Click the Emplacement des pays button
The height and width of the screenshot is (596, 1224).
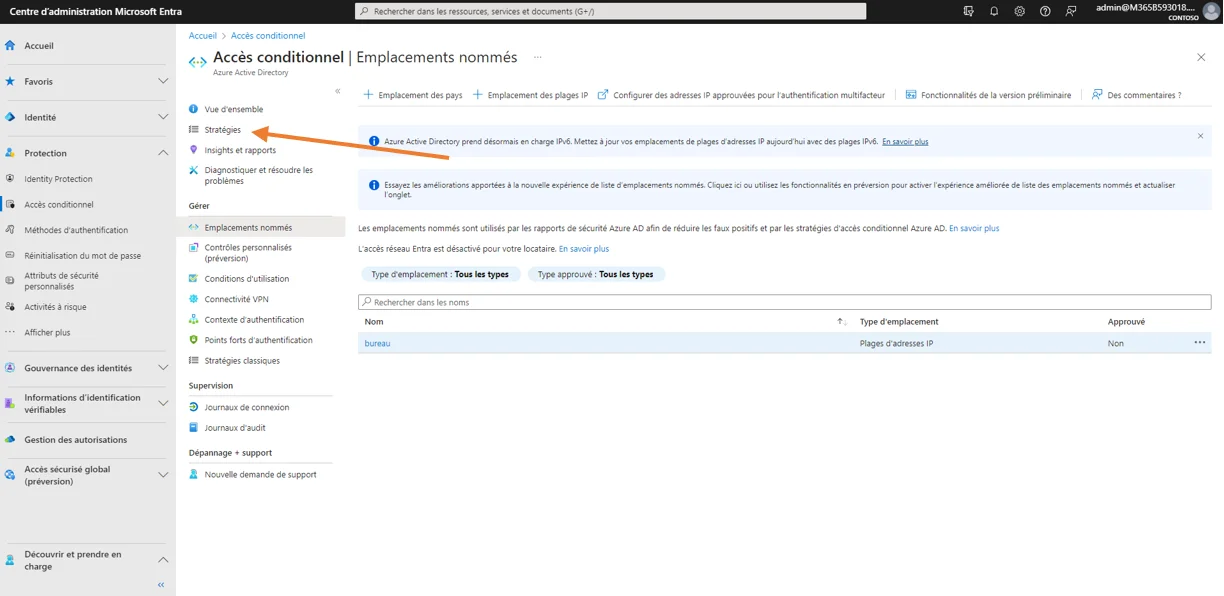click(x=412, y=95)
